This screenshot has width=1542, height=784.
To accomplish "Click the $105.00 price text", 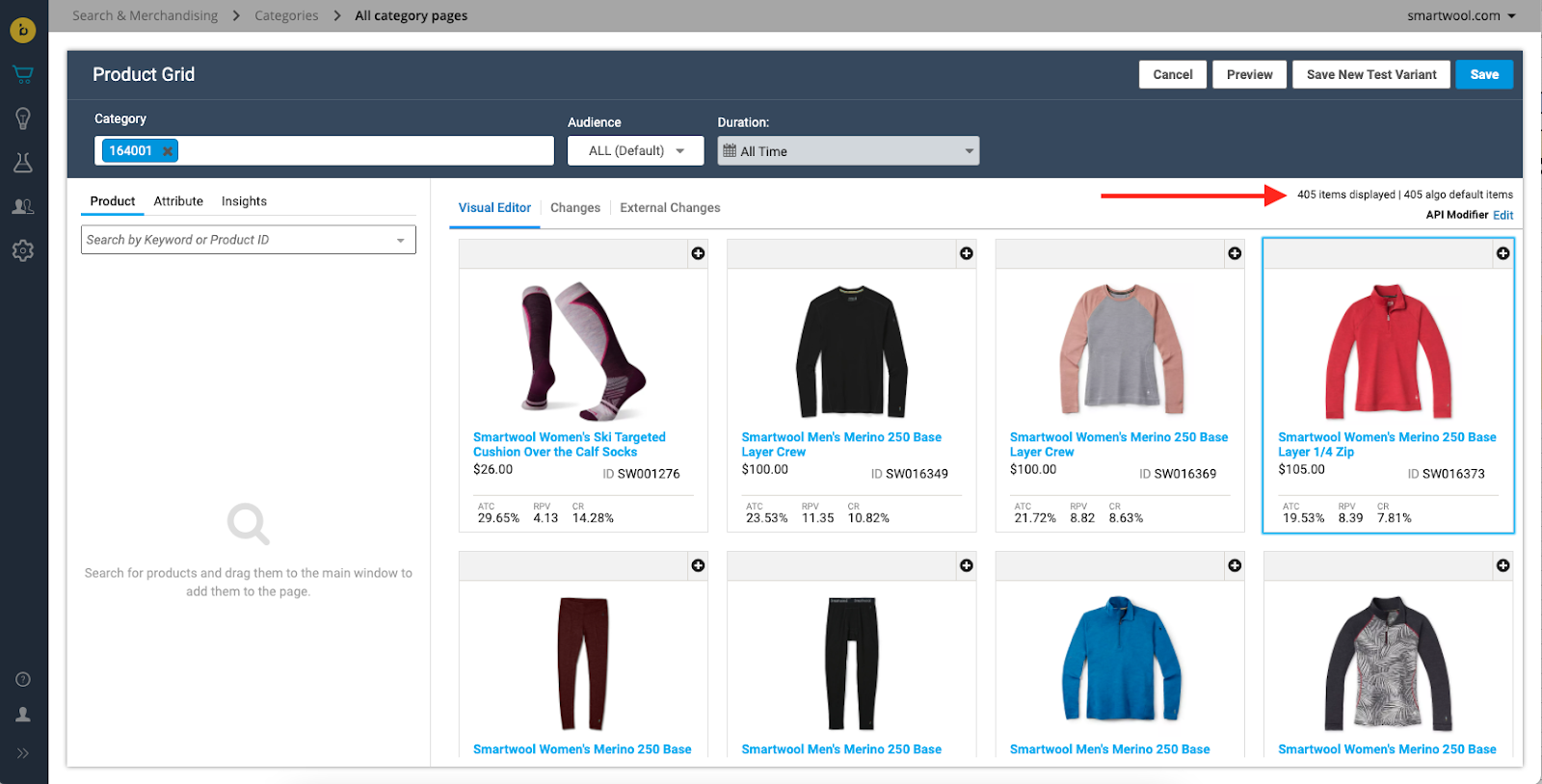I will [1301, 469].
